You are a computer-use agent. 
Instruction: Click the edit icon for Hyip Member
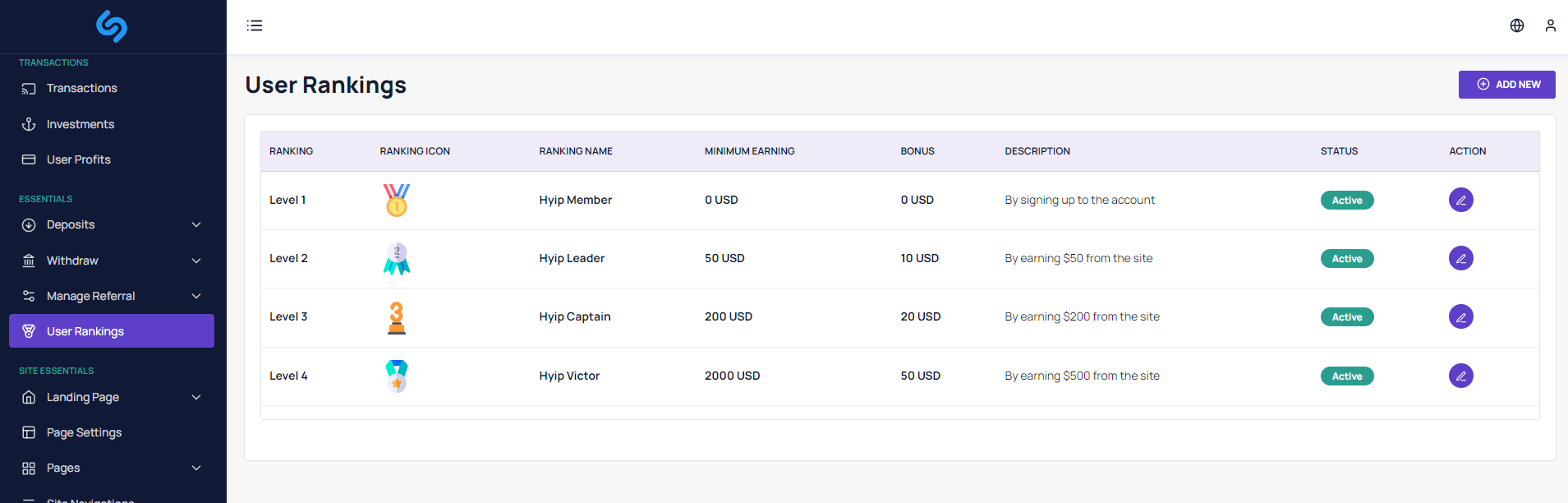pos(1460,200)
